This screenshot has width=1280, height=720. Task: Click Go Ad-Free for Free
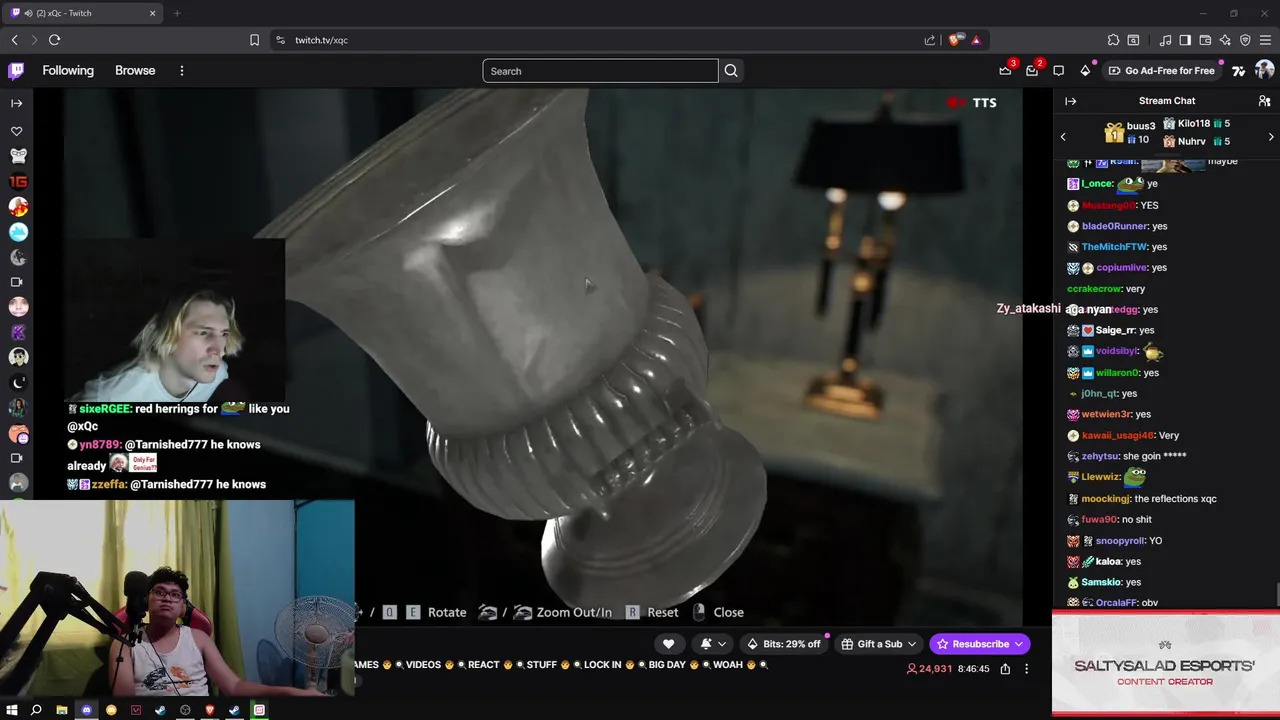pyautogui.click(x=1162, y=71)
